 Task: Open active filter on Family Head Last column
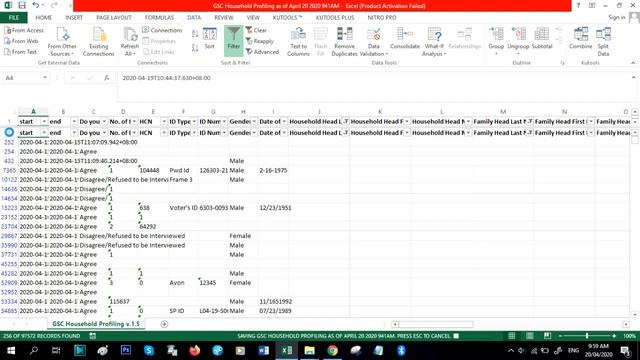[x=530, y=122]
